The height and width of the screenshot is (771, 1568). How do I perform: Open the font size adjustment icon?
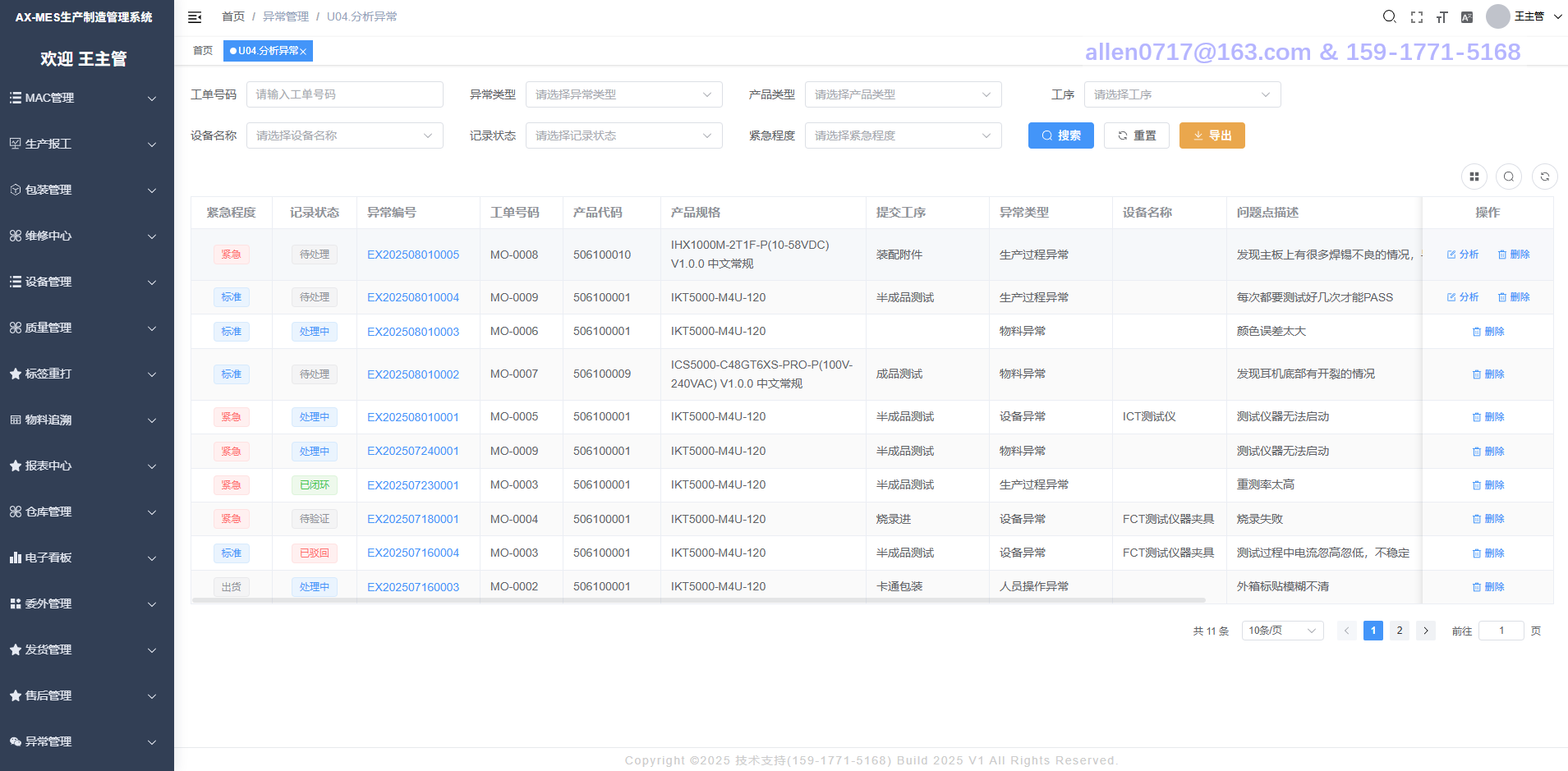(x=1442, y=17)
